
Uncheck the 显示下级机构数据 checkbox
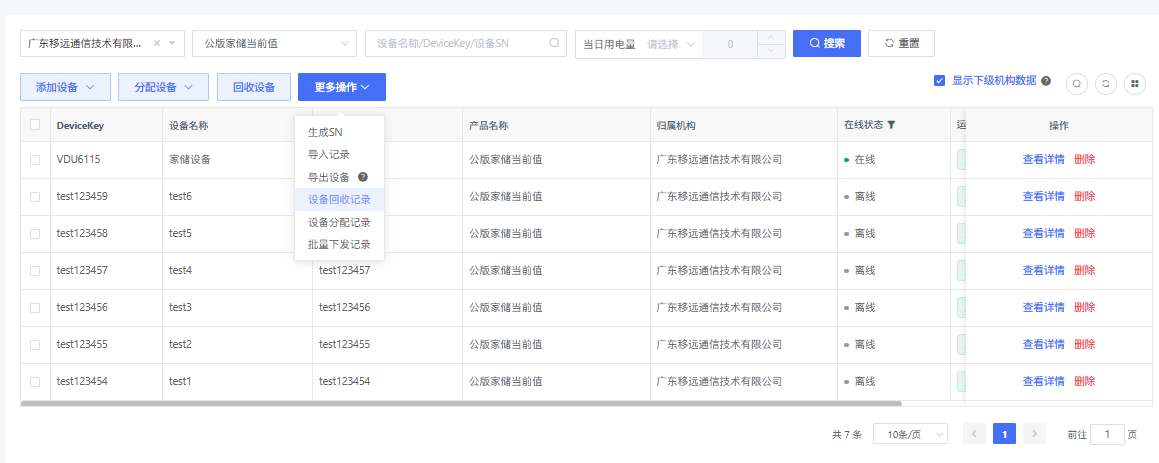tap(939, 81)
